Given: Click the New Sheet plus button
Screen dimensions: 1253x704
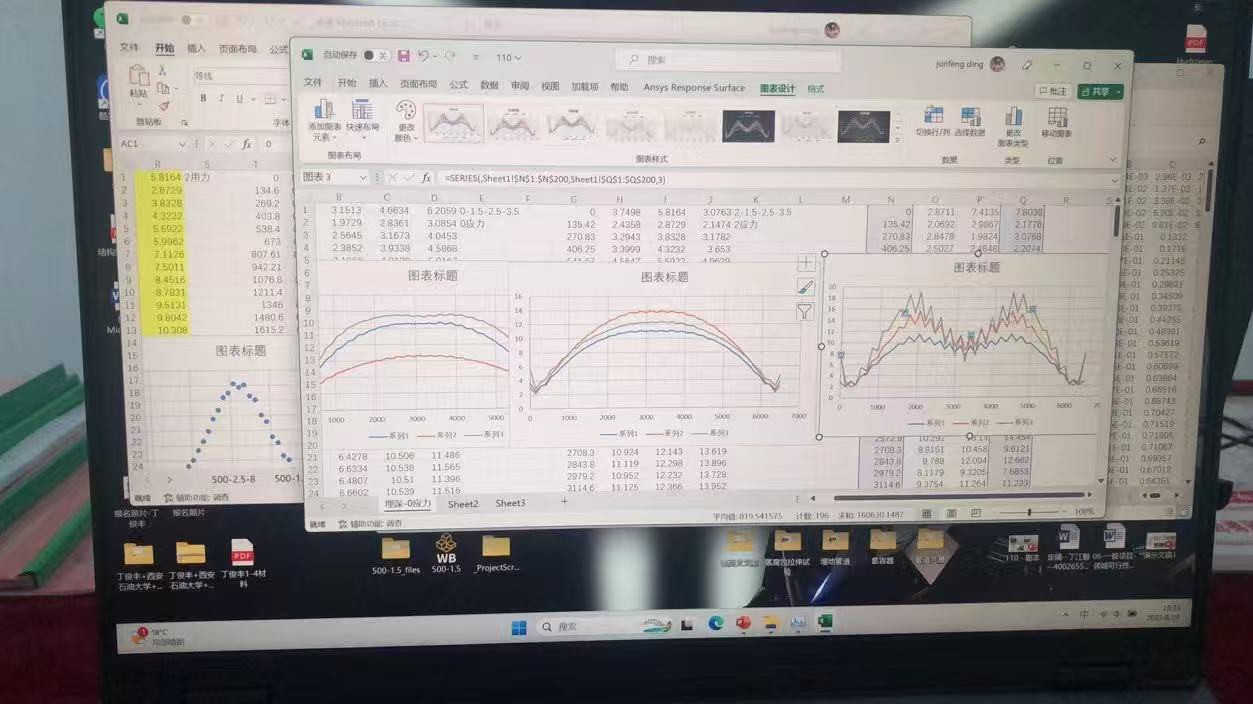Looking at the screenshot, I should click(564, 501).
